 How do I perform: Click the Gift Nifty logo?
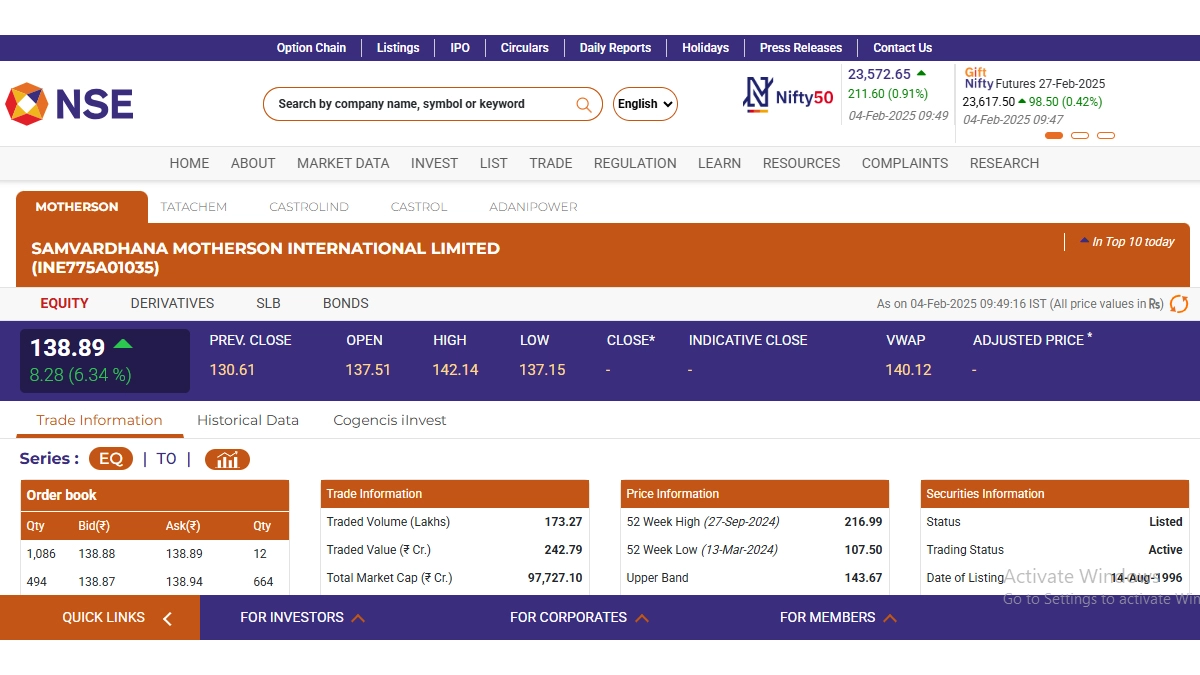[x=977, y=78]
